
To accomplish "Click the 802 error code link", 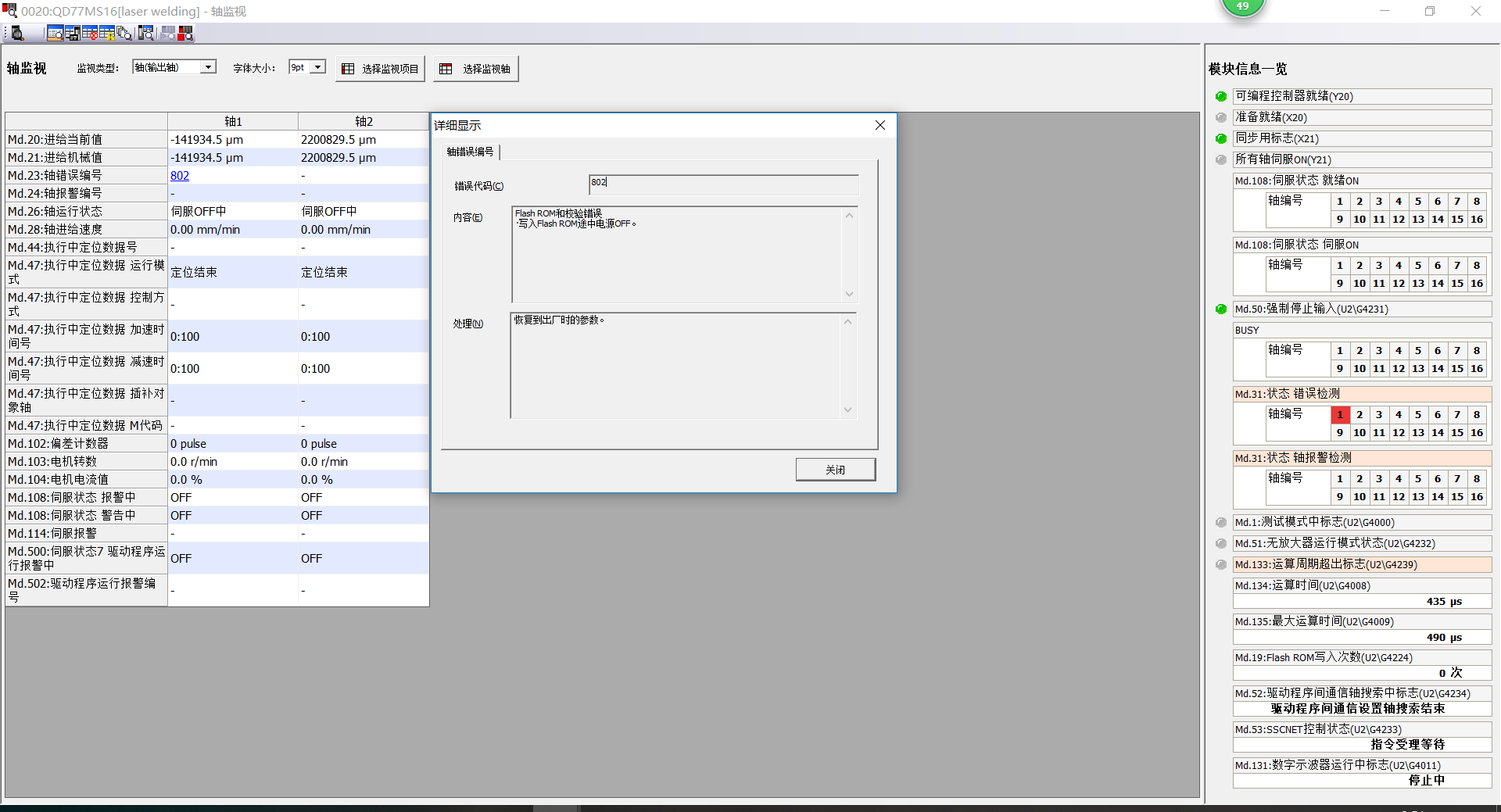I will (180, 176).
